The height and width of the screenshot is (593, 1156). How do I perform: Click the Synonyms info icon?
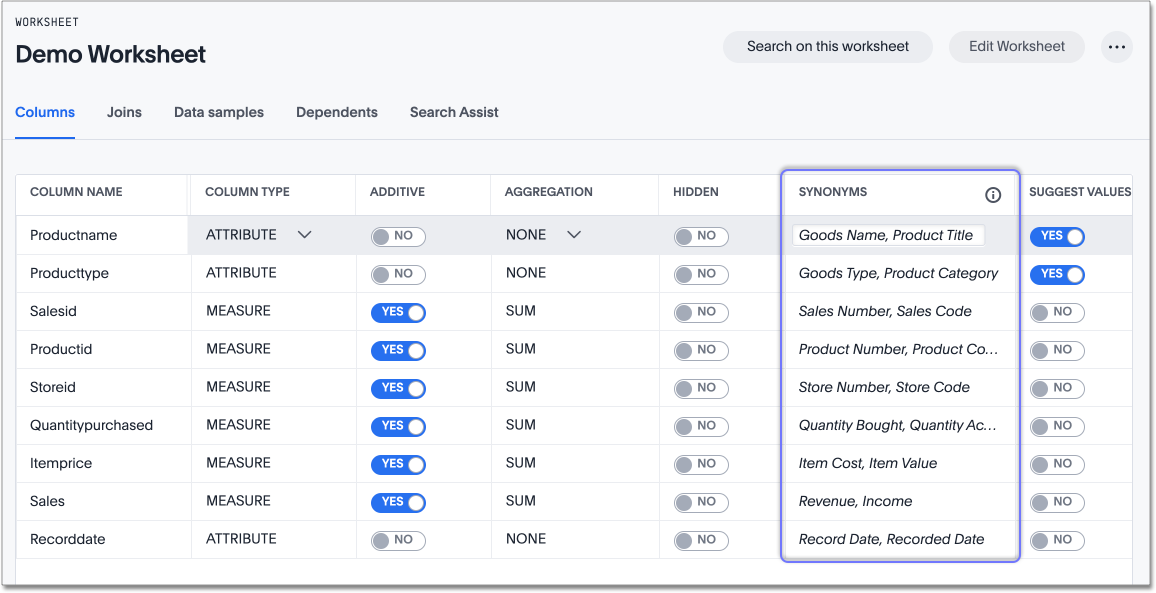(992, 195)
